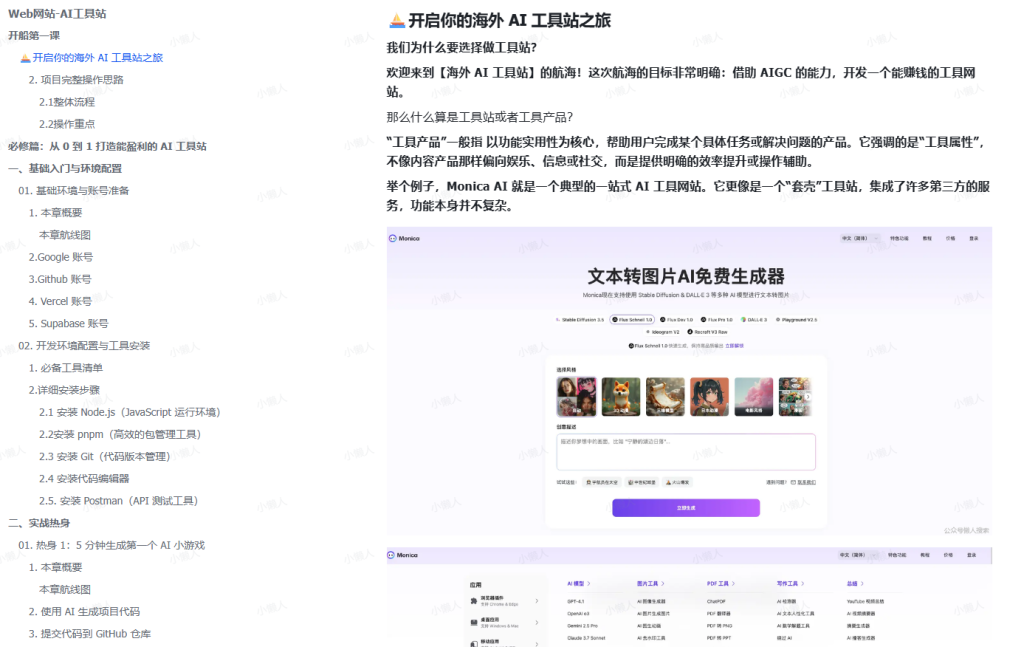Jump to 2.1整体流程 in the outline
The width and height of the screenshot is (1024, 647).
(x=67, y=103)
